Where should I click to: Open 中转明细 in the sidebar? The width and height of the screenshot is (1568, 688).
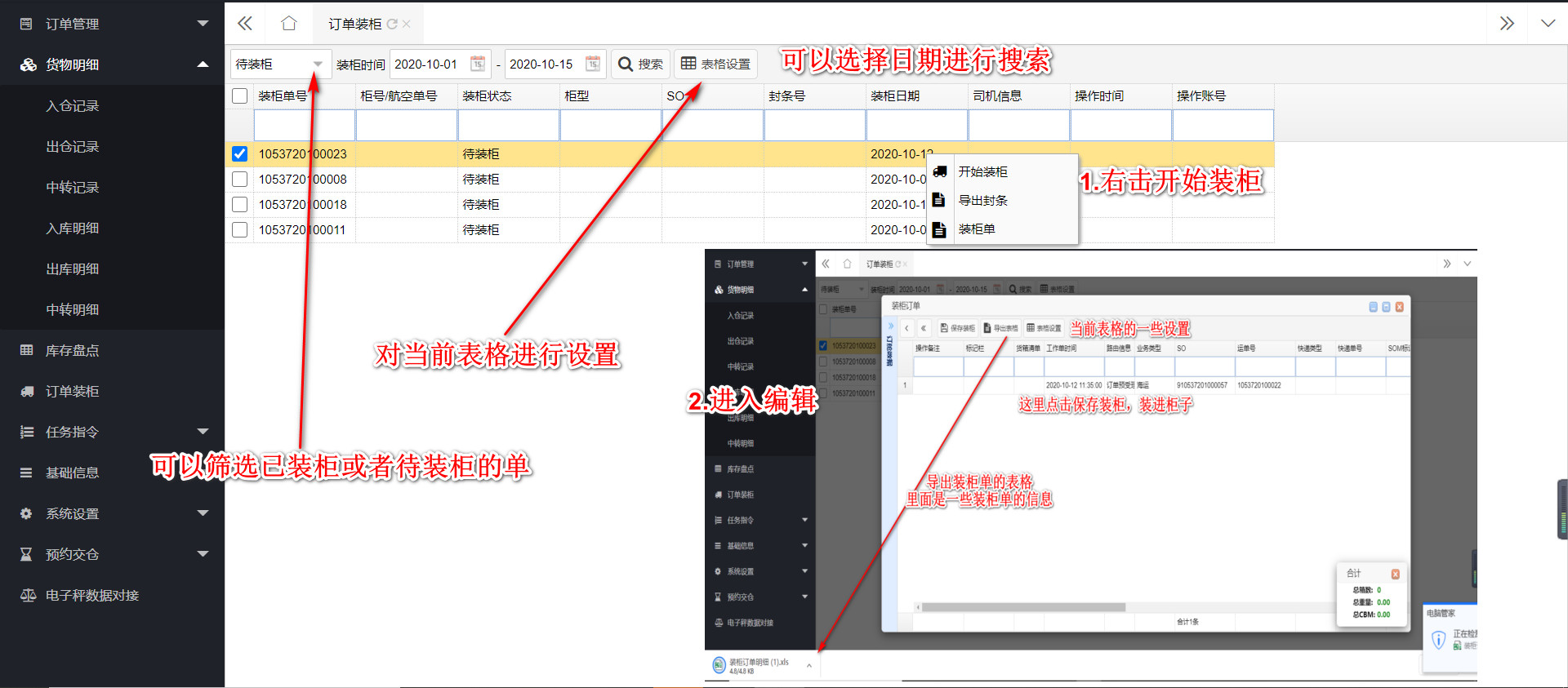pos(73,309)
